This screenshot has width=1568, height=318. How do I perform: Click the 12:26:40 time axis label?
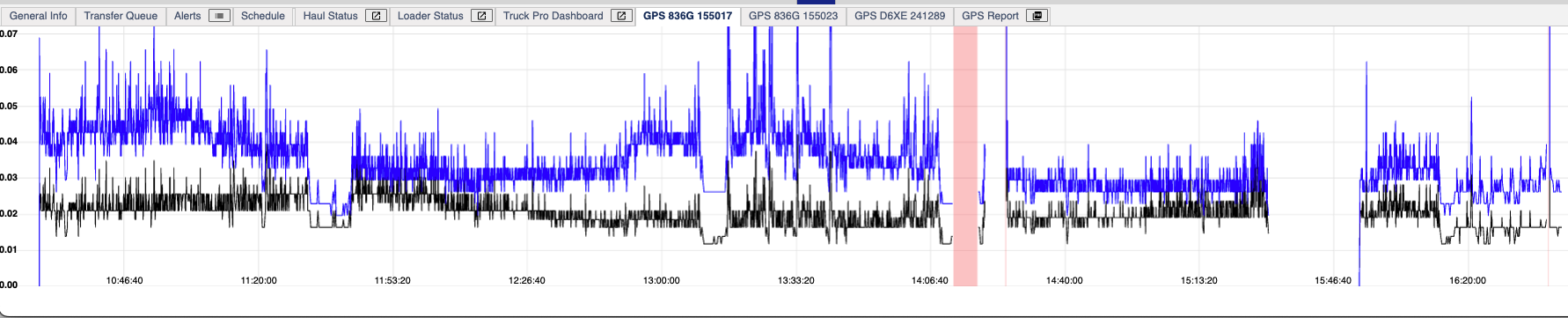click(527, 280)
